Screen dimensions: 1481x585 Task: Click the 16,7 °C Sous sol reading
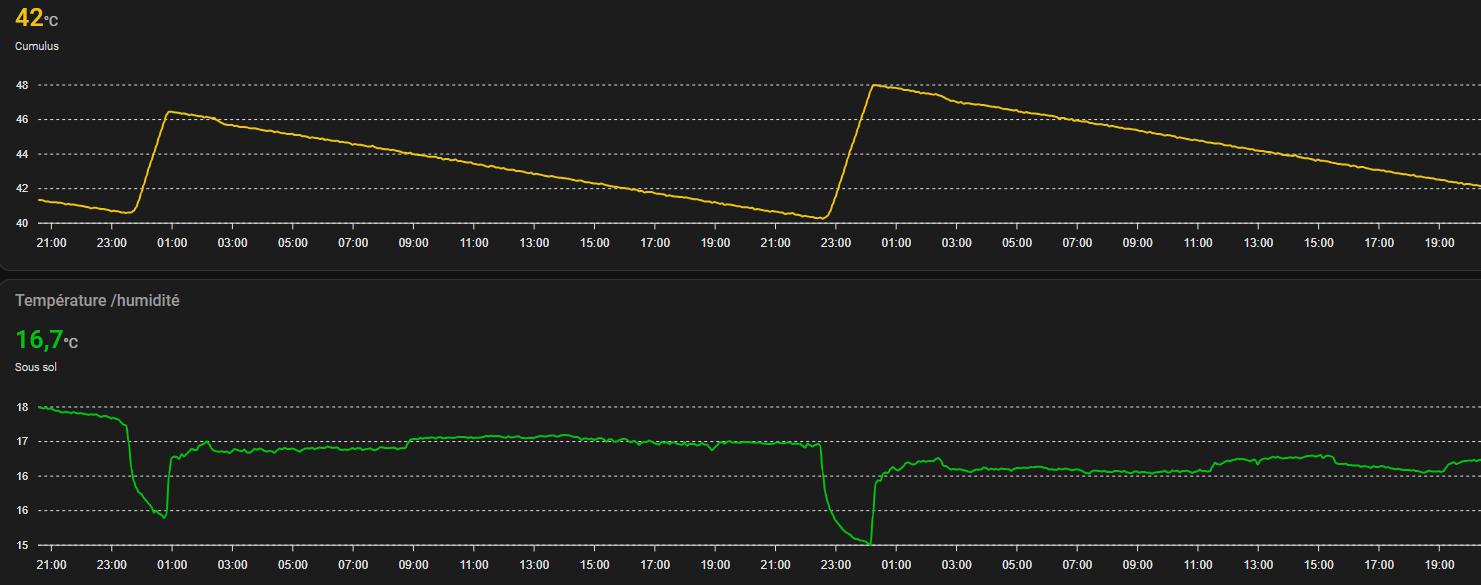46,340
